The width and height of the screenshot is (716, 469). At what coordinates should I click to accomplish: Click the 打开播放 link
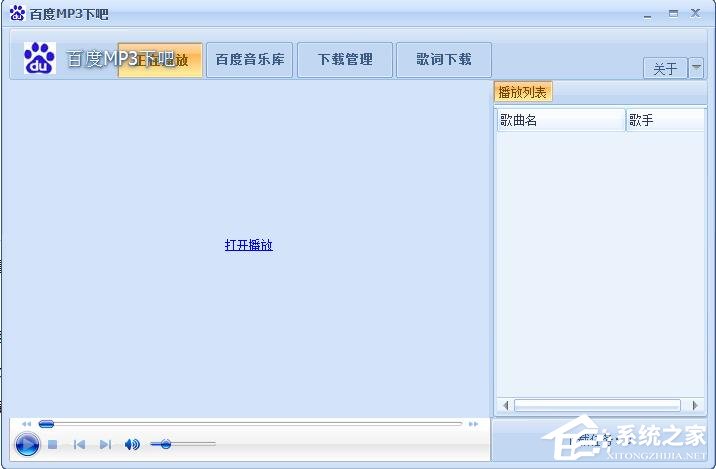(249, 245)
